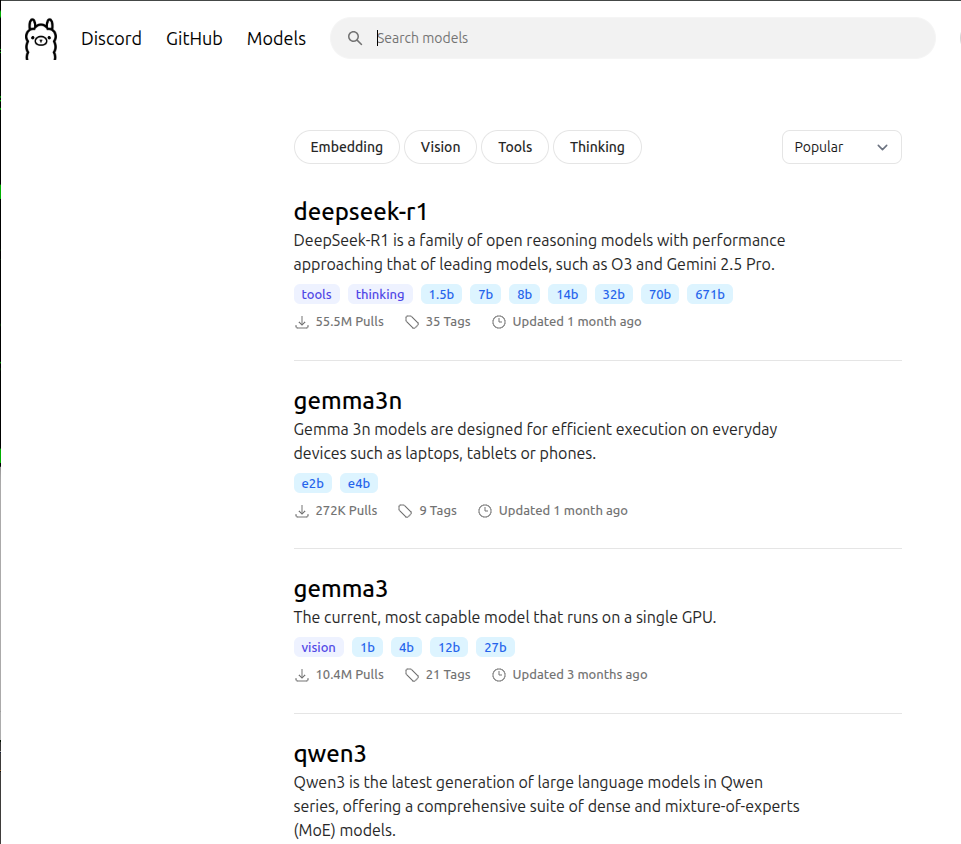Click the clock icon on deepseek-r1 row
The height and width of the screenshot is (844, 961).
(499, 322)
